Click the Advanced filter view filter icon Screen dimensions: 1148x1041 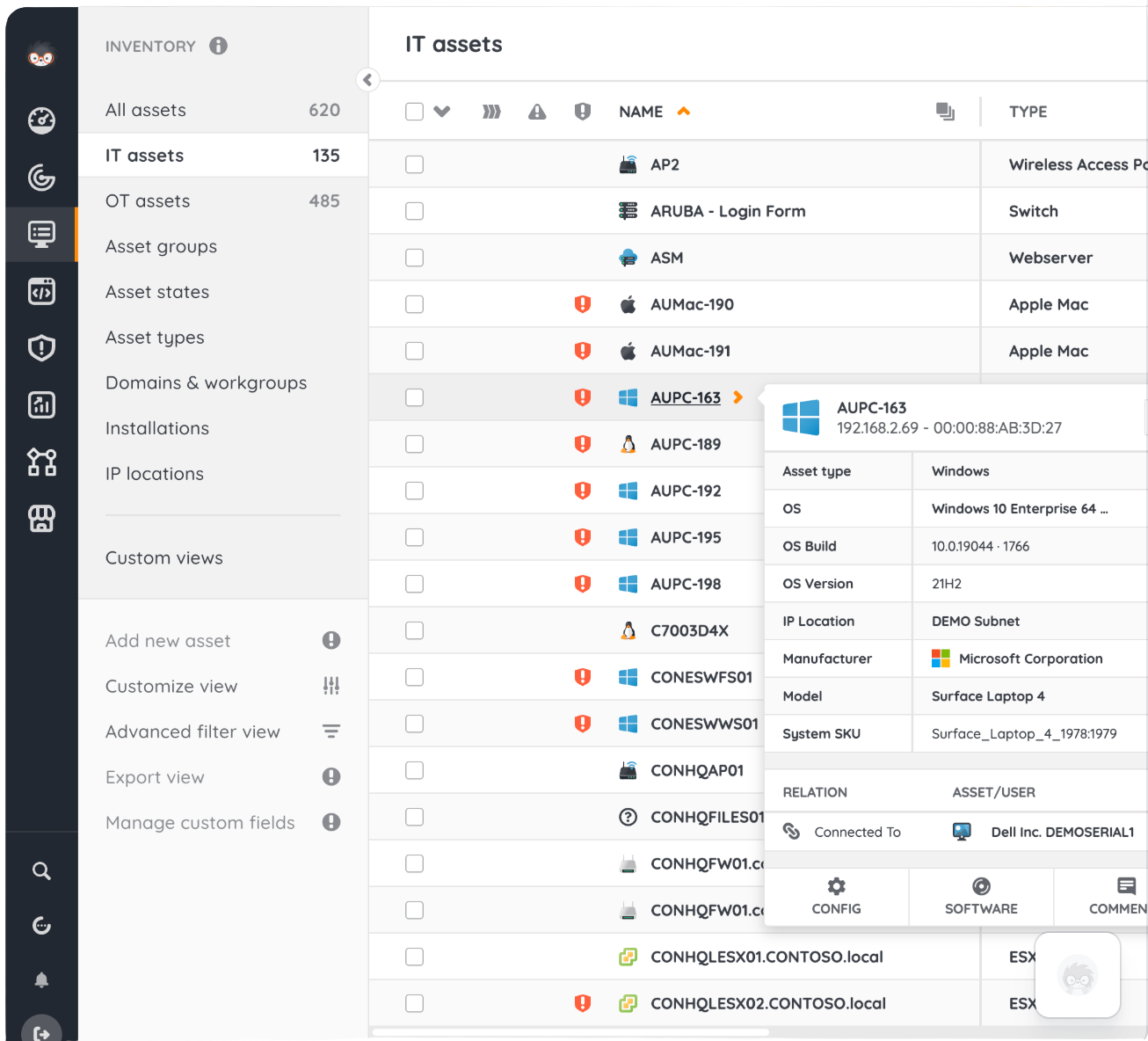point(331,732)
